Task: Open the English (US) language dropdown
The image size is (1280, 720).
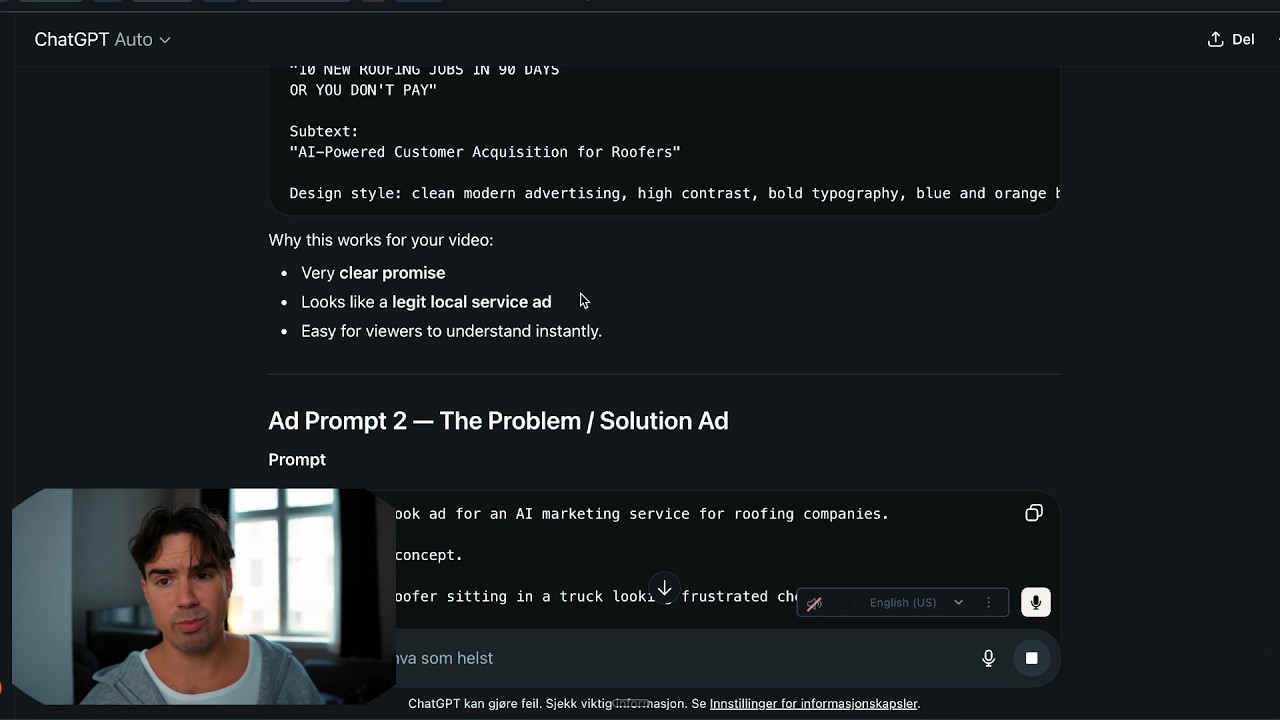Action: pos(915,602)
